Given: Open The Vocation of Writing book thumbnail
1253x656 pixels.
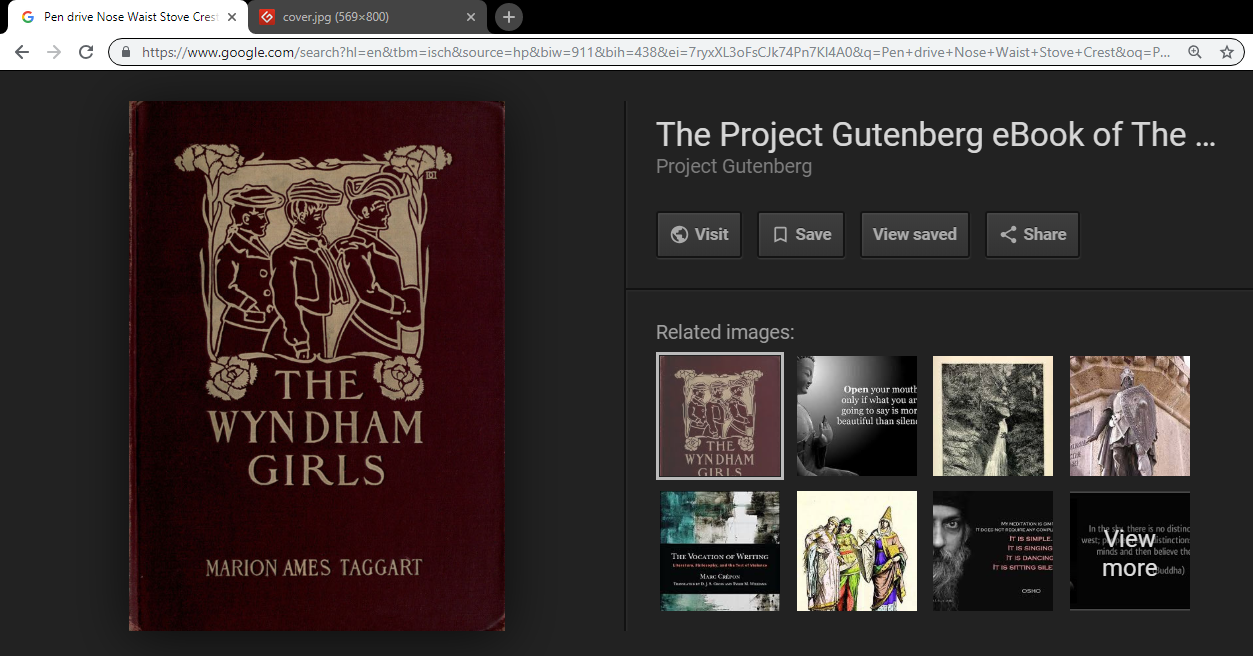Looking at the screenshot, I should [720, 551].
